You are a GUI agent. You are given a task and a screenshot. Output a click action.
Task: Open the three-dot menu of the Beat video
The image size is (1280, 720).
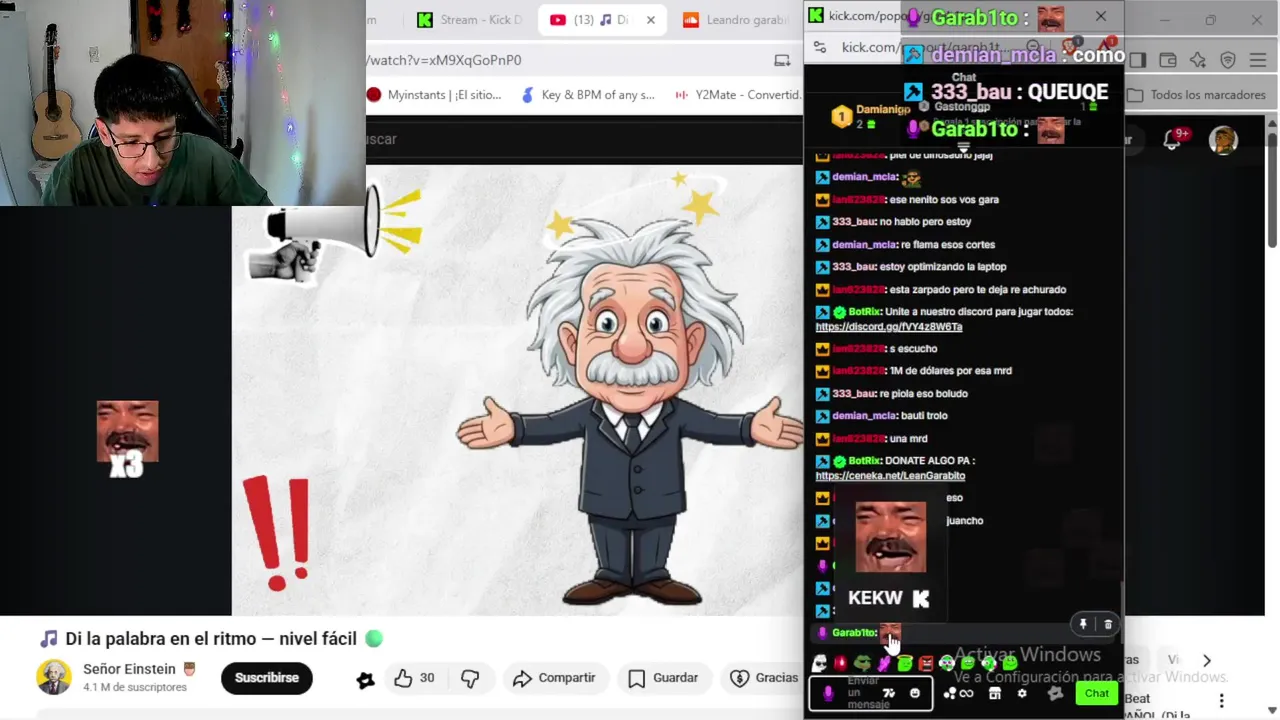[1221, 701]
